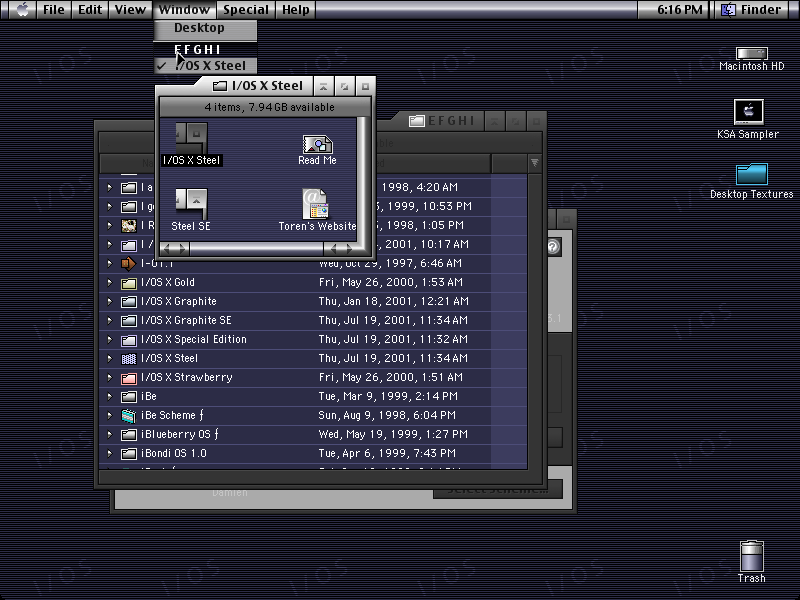Click date "Thu, Jan 18, 2001, 12:21 AM"

click(394, 302)
